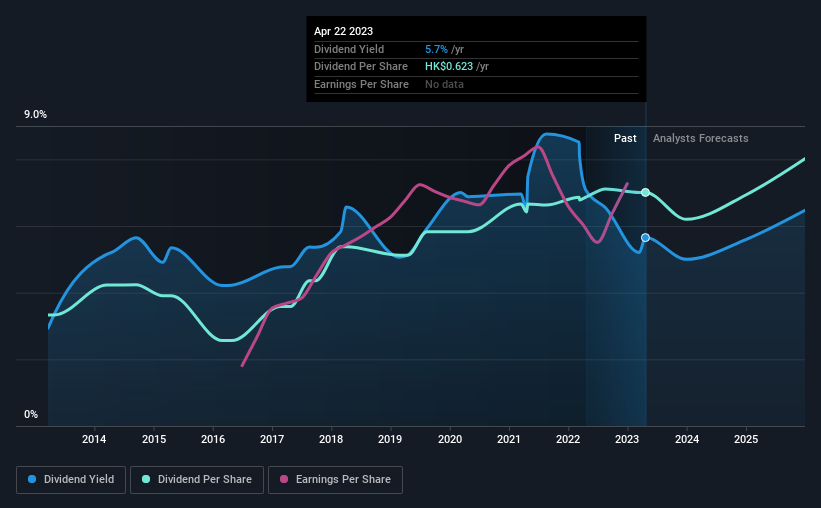The height and width of the screenshot is (508, 821).
Task: Click the 2015 x-axis label
Action: coord(154,439)
